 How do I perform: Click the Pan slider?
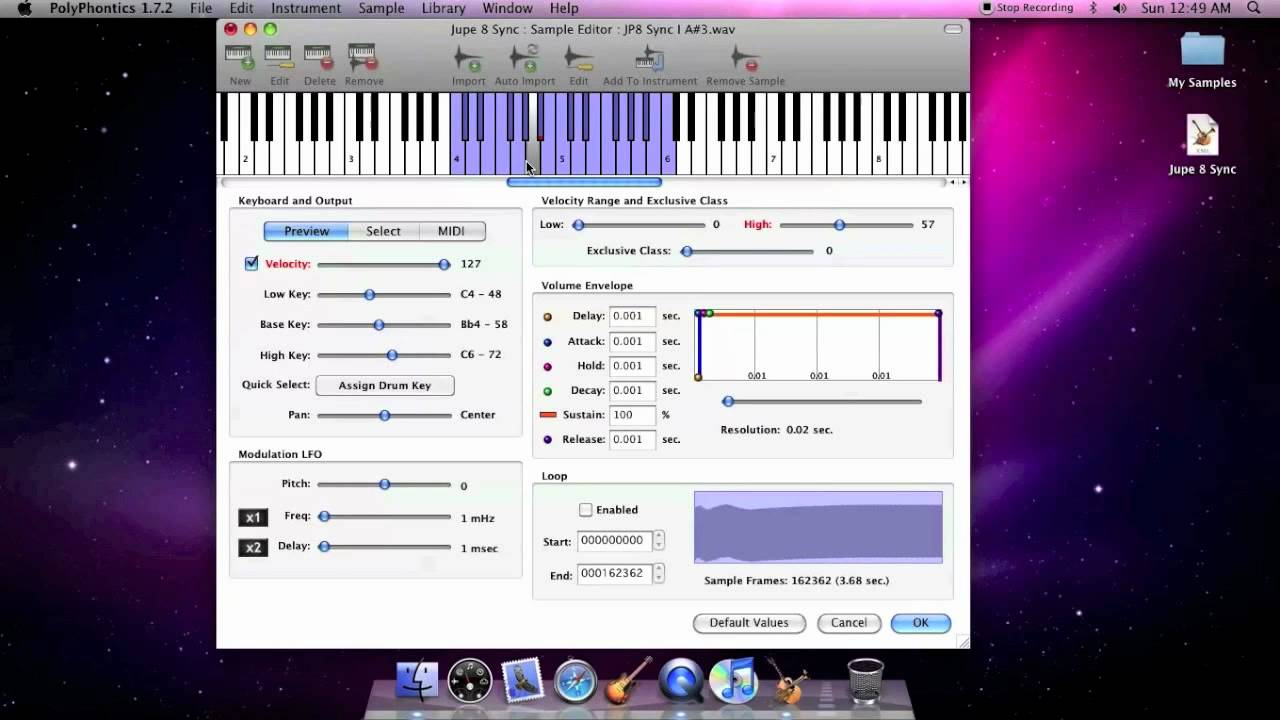(384, 414)
